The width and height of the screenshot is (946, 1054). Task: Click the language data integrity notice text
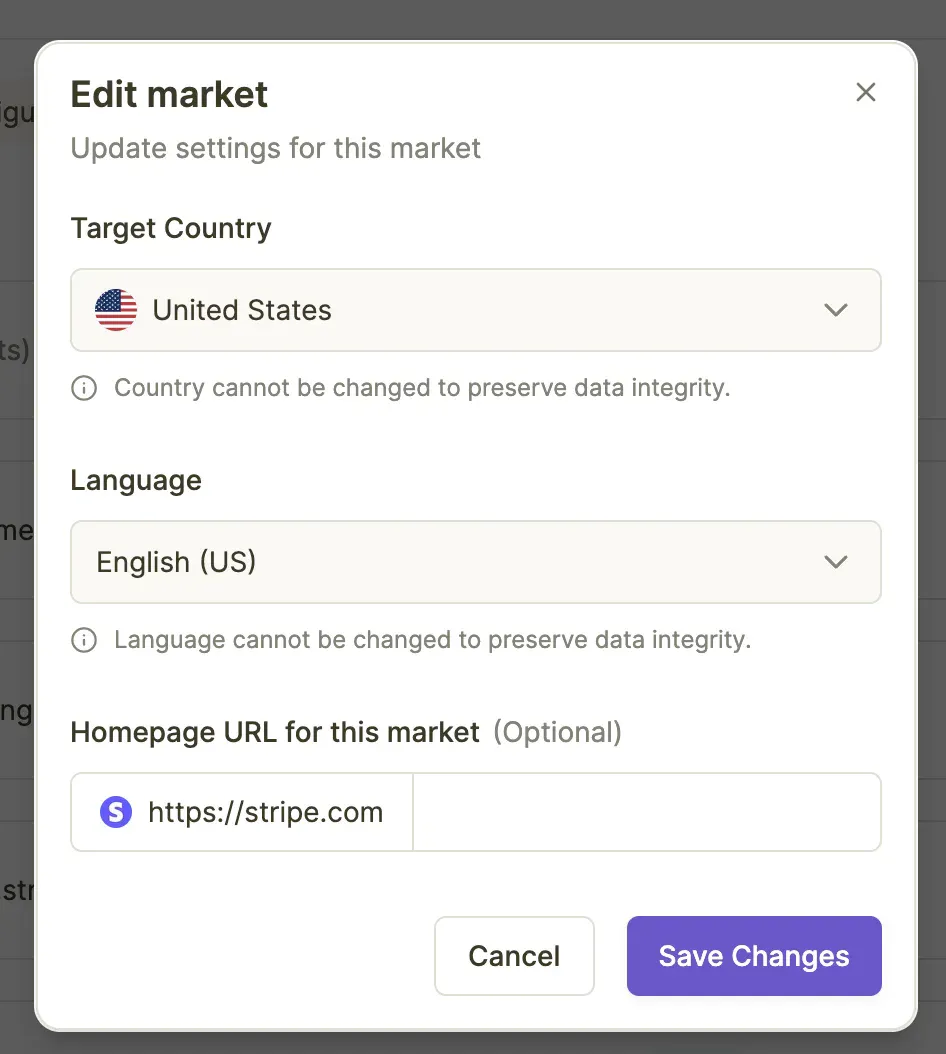coord(432,640)
